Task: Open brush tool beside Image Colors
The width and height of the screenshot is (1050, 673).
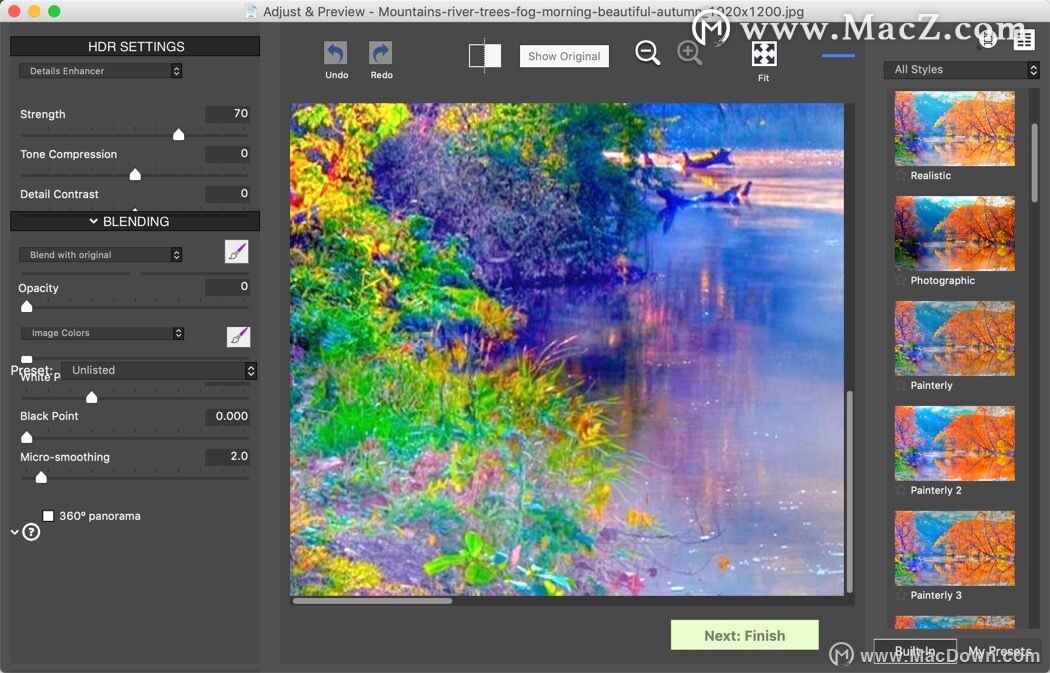Action: coord(238,336)
